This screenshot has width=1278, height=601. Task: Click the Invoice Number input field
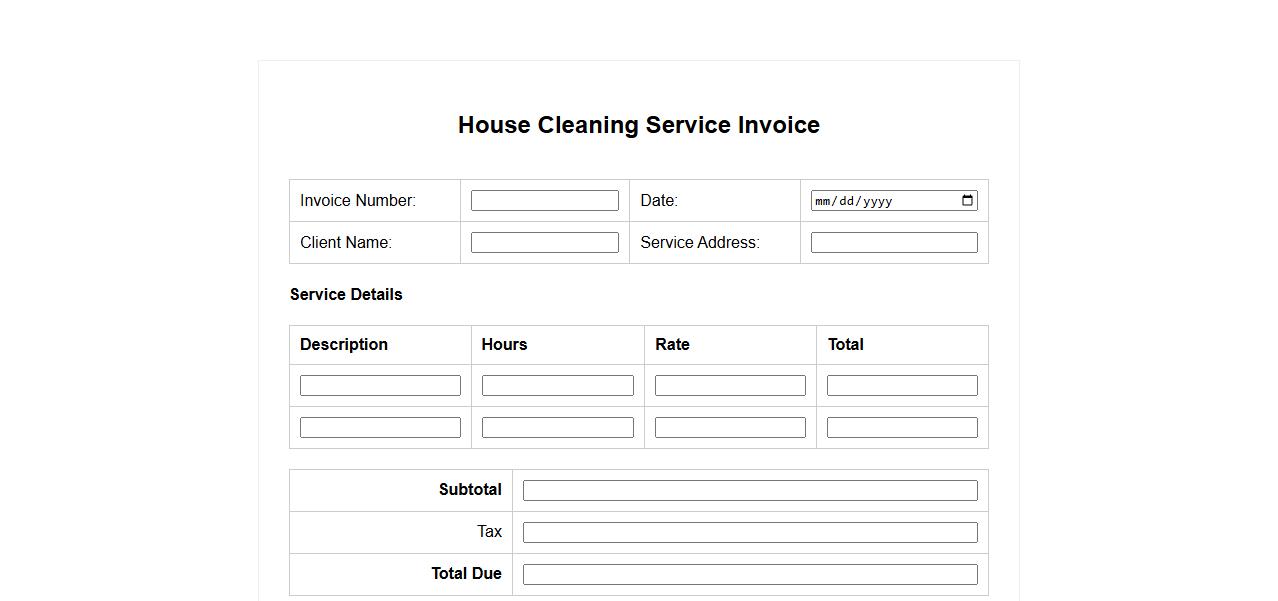click(x=544, y=201)
